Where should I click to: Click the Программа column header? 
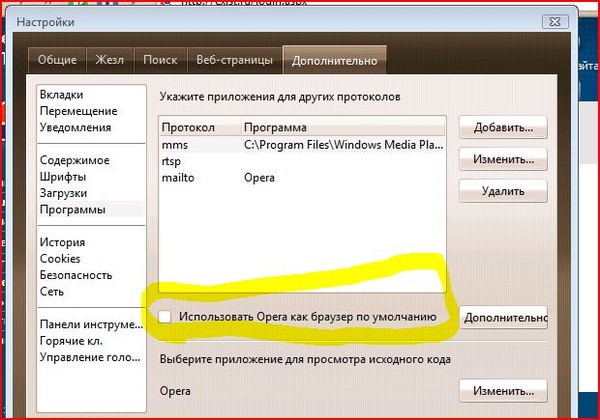coord(343,127)
